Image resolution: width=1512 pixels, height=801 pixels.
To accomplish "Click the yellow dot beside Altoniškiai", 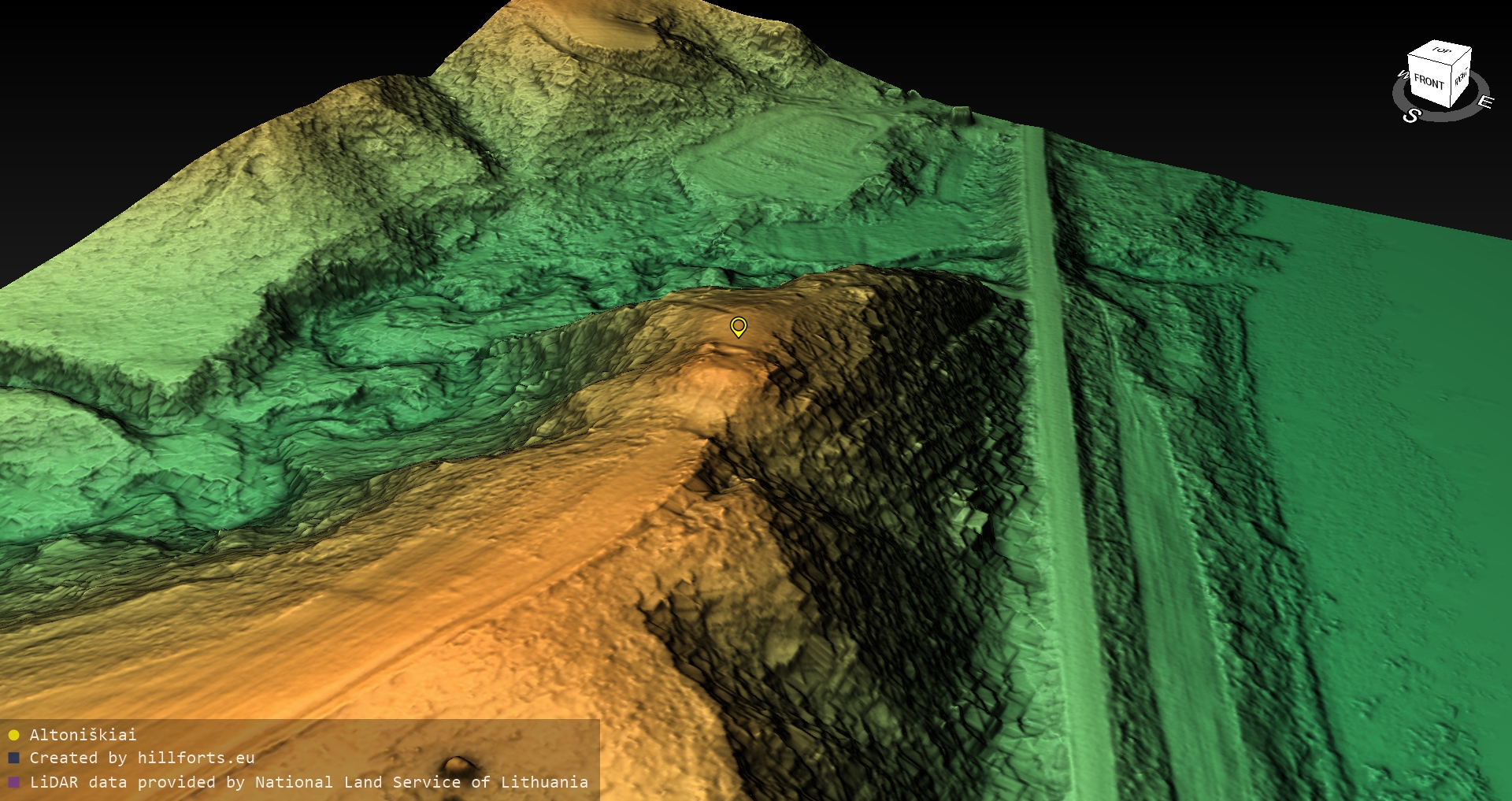I will pos(13,735).
